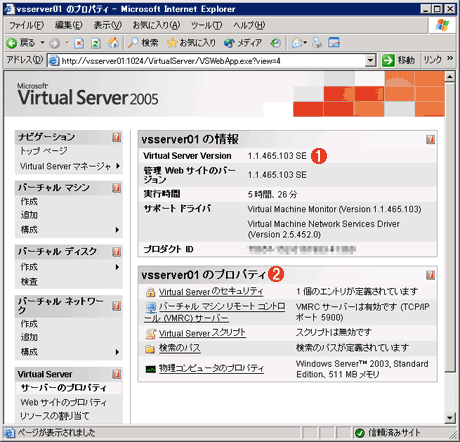Open the バーチャル マシン リモート コントロール (VMRC) サーバー link

tap(215, 312)
